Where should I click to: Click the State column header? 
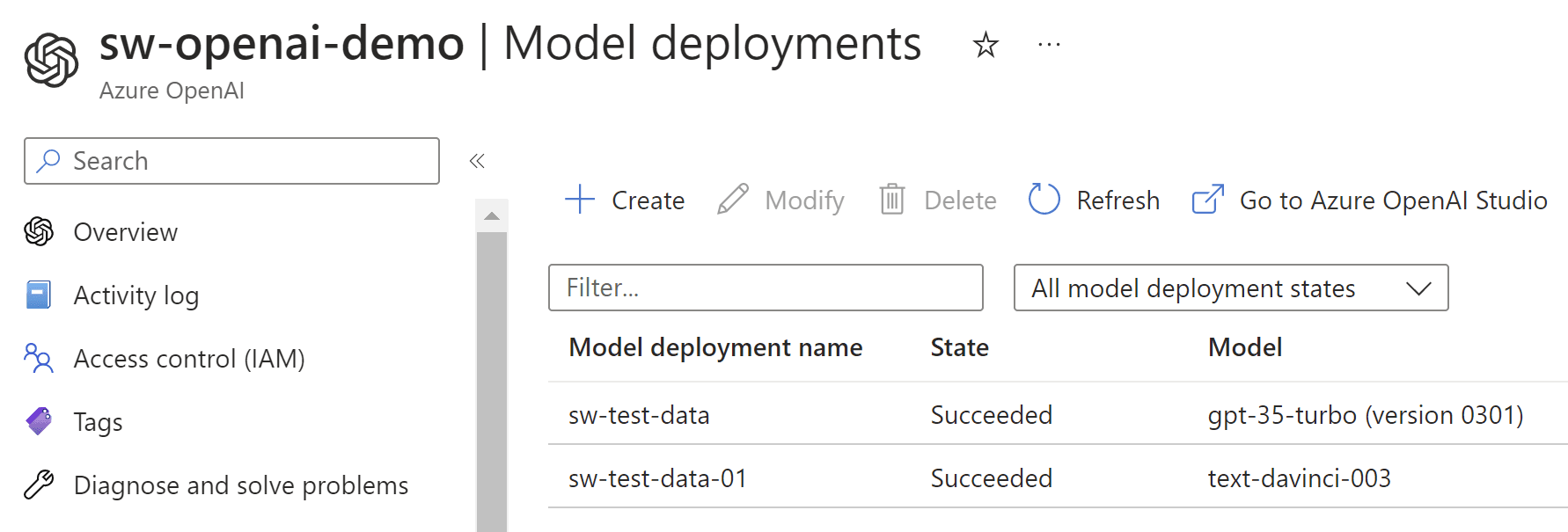tap(960, 347)
